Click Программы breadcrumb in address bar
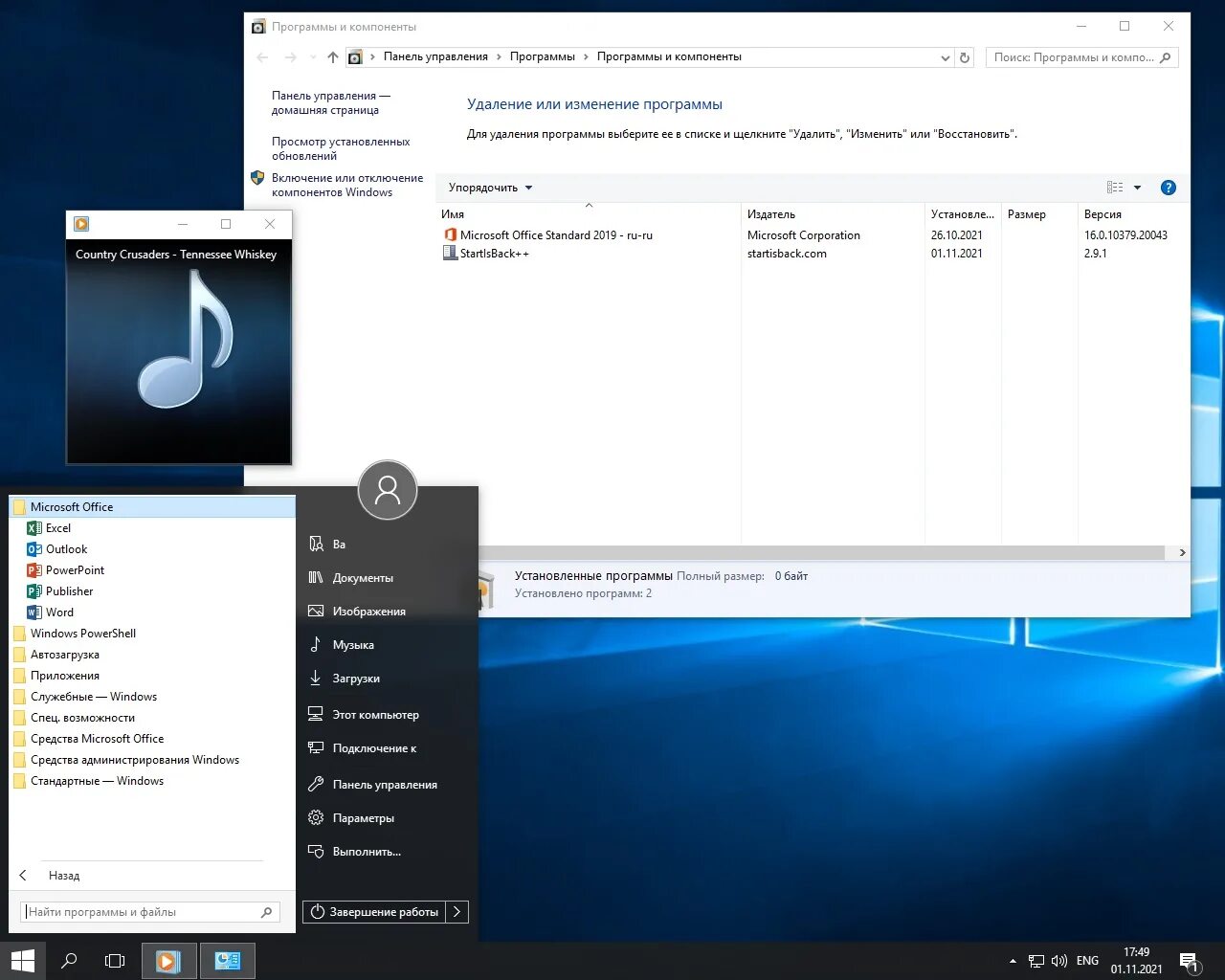 543,56
